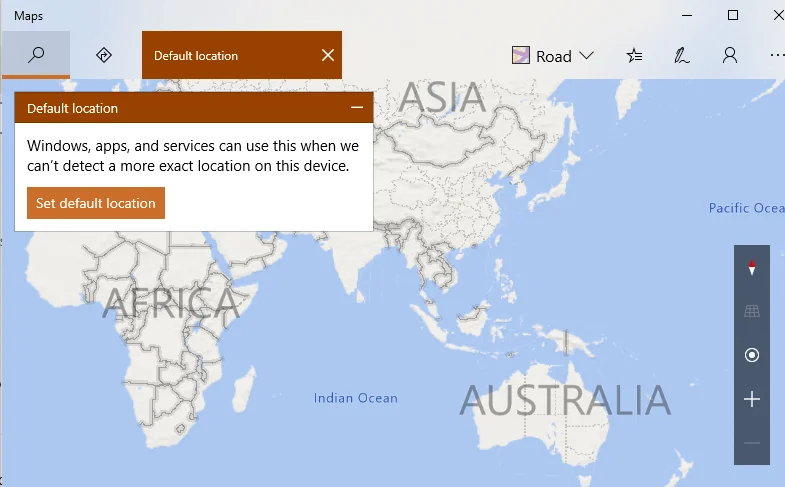The height and width of the screenshot is (487, 785).
Task: Open the Search magnifier tab
Action: coord(36,55)
